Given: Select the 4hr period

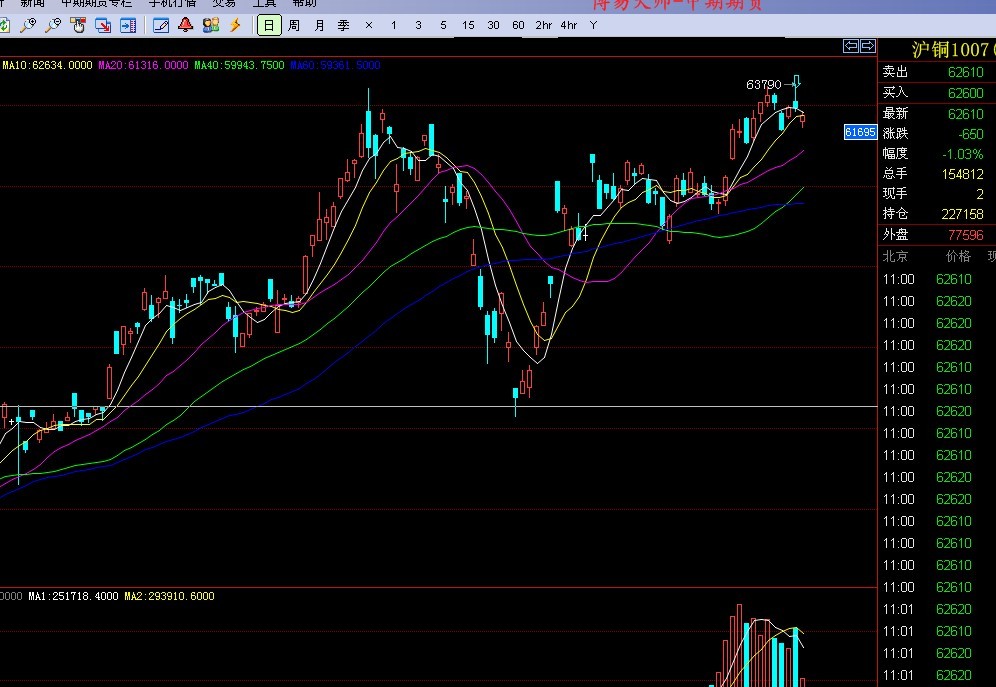Looking at the screenshot, I should [569, 25].
